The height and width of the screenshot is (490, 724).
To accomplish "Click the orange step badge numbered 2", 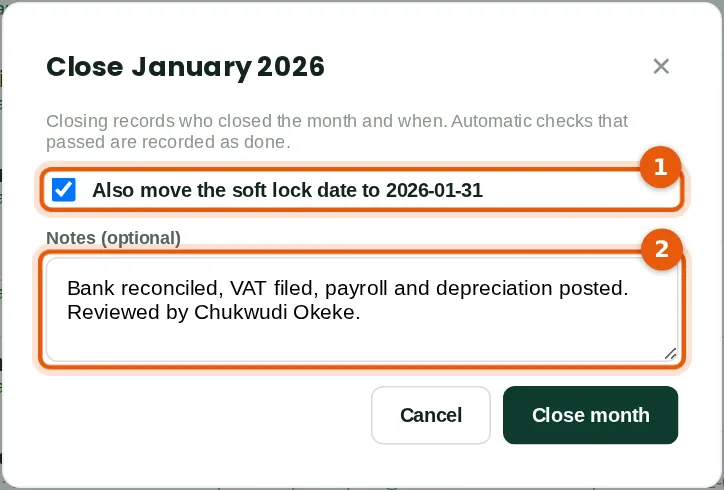I will (662, 249).
